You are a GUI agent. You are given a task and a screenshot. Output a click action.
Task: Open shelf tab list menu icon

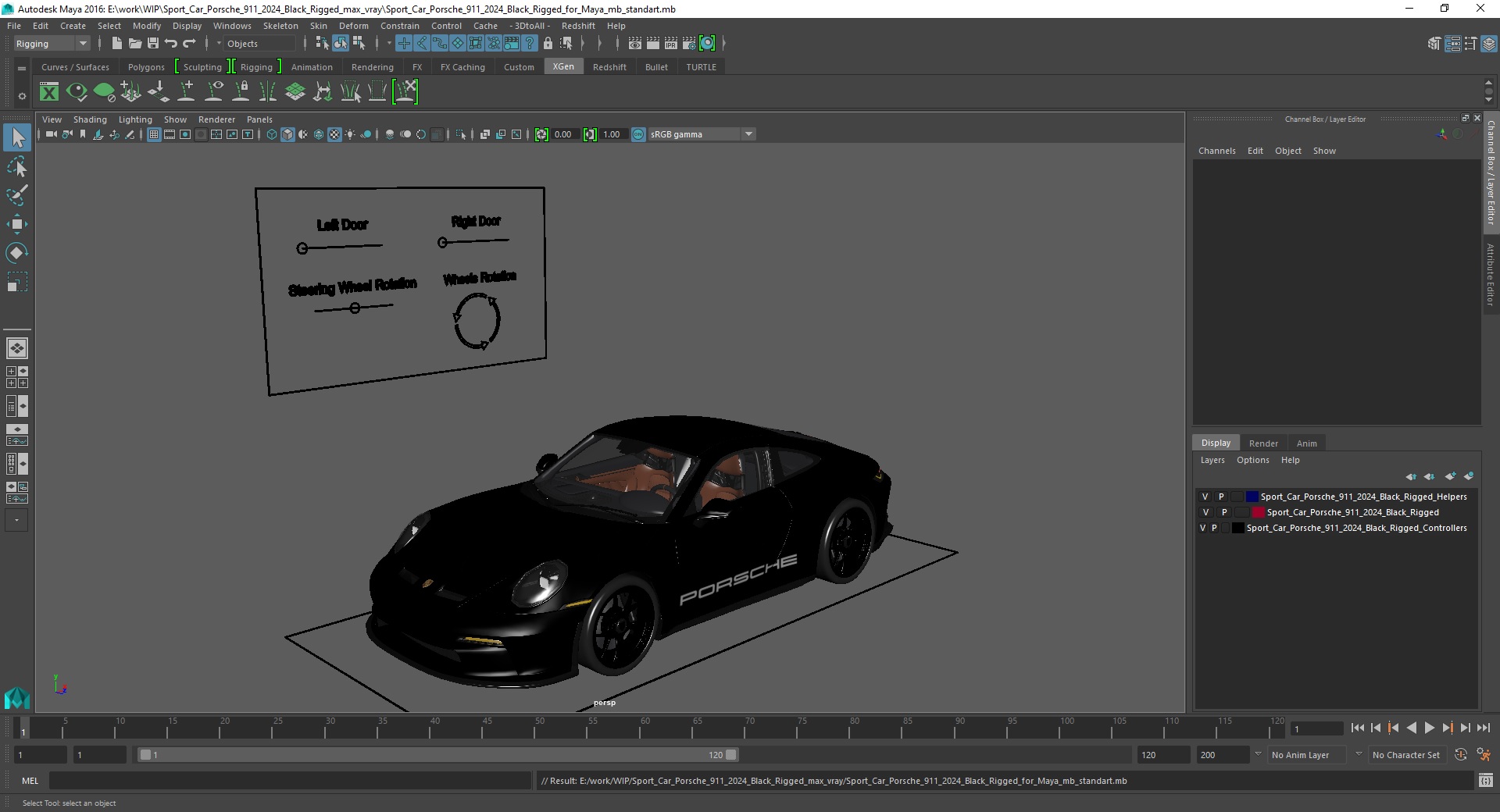(22, 68)
